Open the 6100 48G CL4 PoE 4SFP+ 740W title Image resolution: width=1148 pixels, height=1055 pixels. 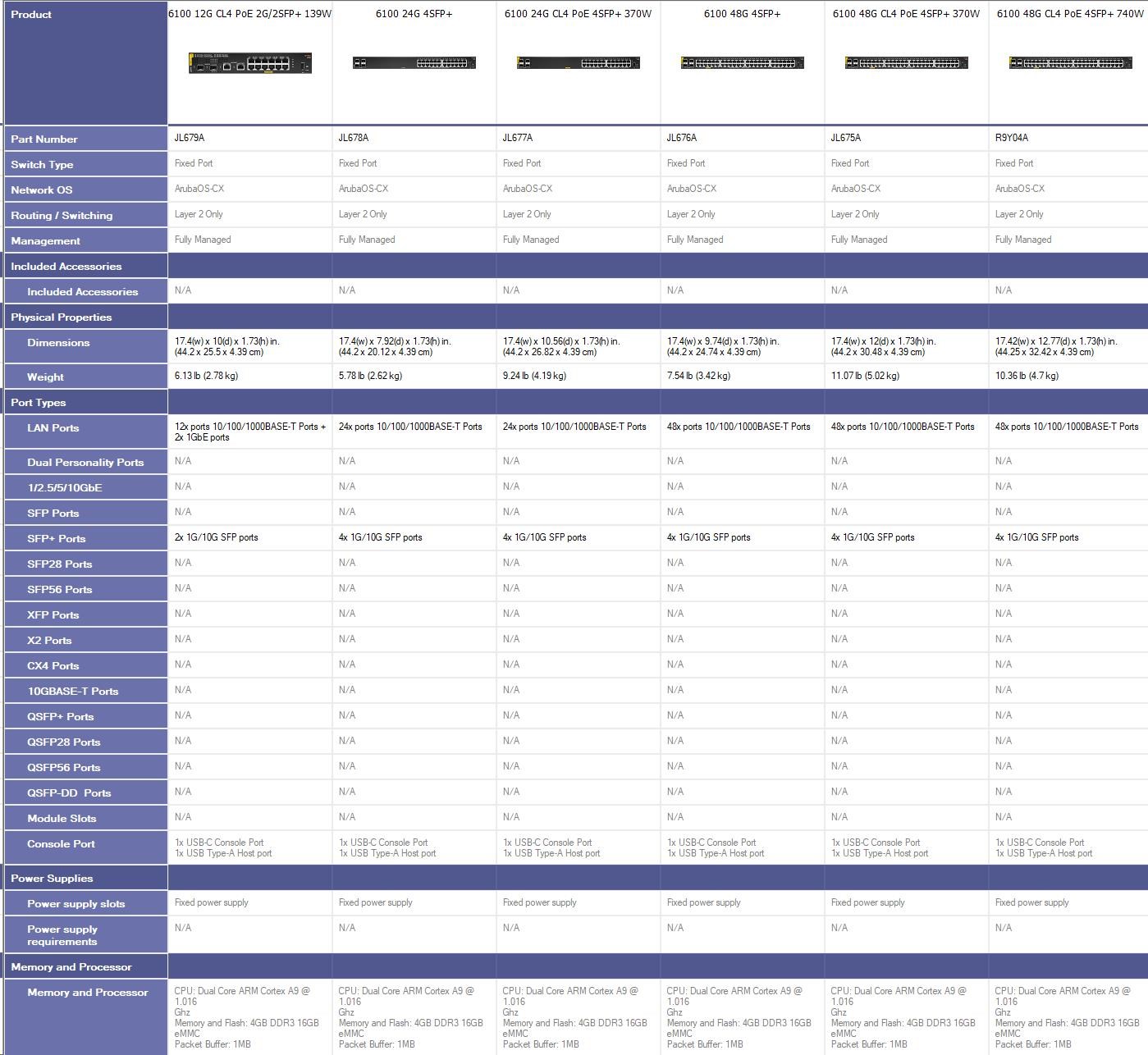tap(1070, 14)
